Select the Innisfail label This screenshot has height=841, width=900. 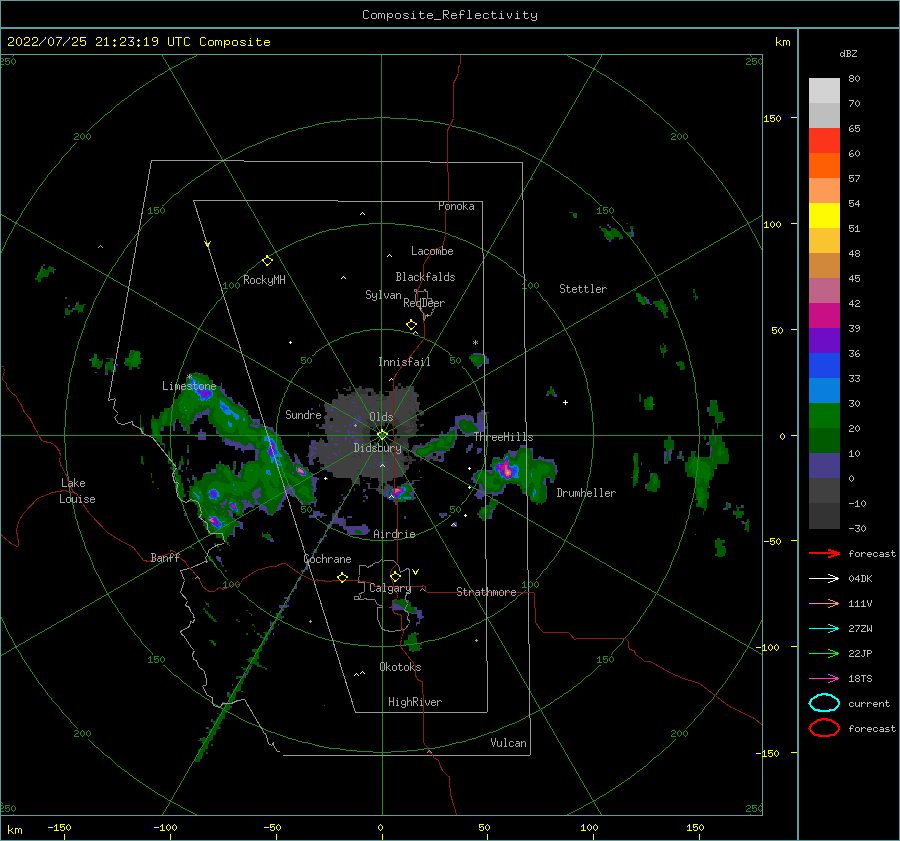pyautogui.click(x=404, y=362)
